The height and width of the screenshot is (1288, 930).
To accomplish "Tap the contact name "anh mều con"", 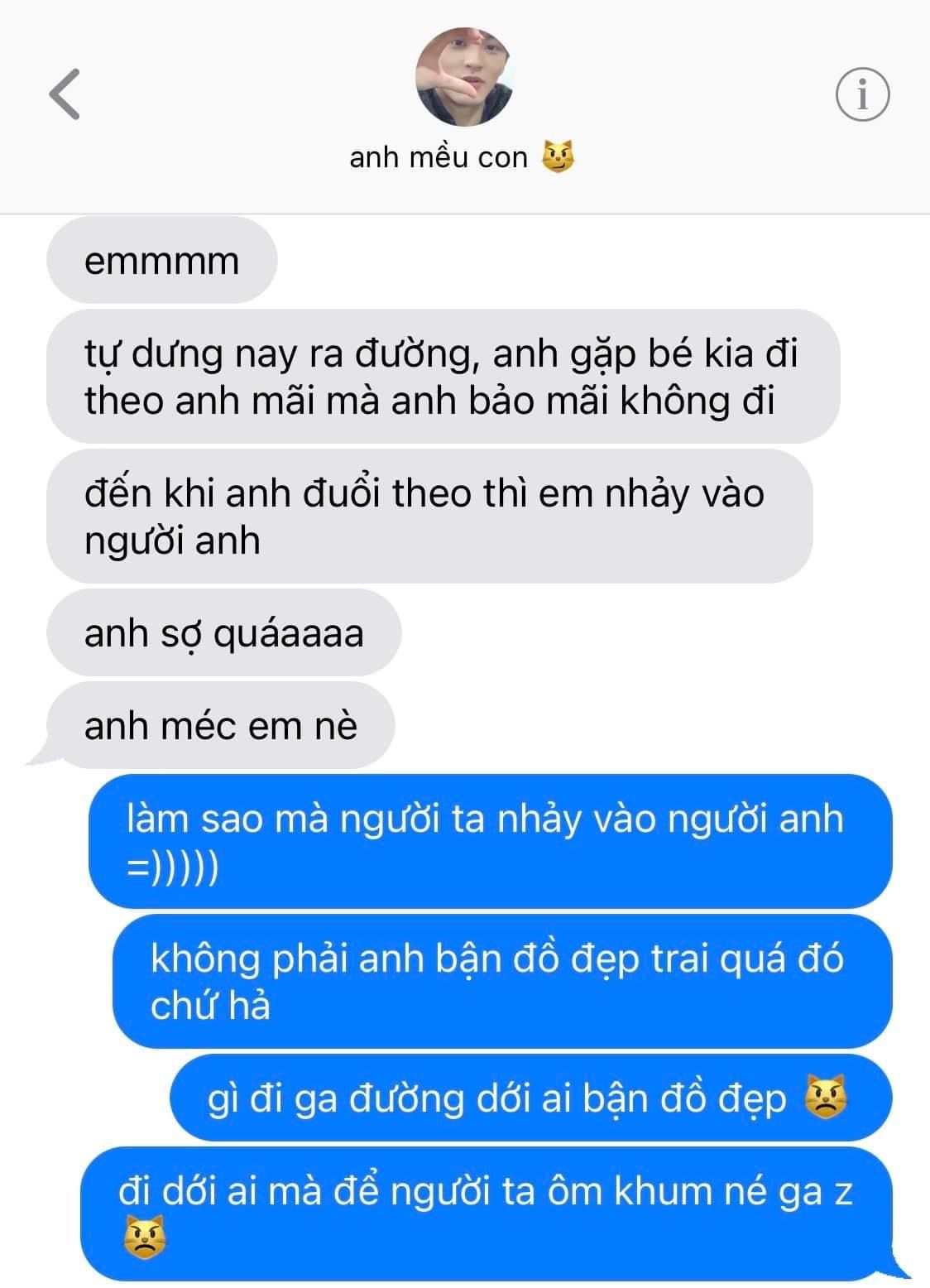I will (438, 156).
